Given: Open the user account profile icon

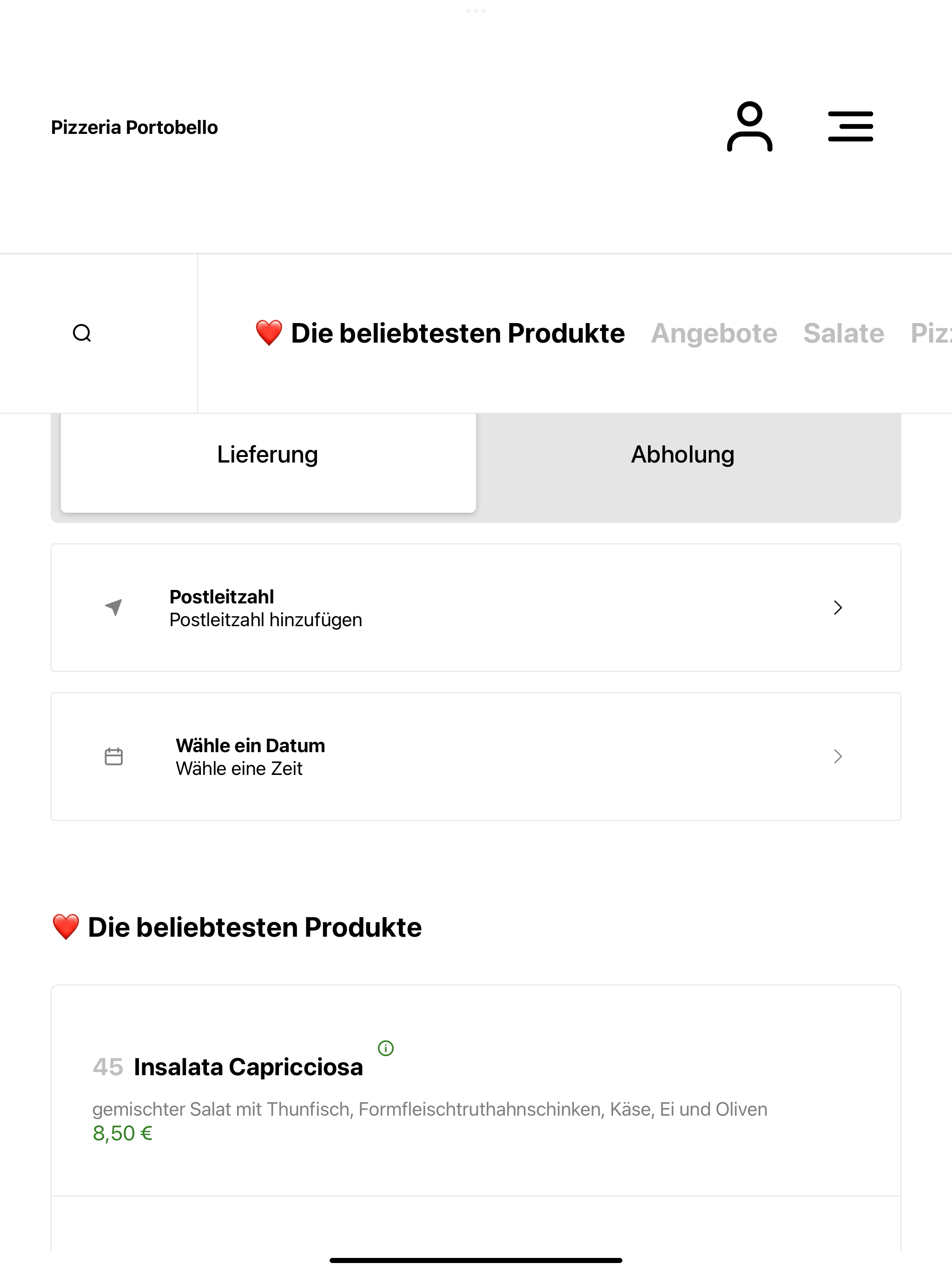Looking at the screenshot, I should (x=749, y=127).
